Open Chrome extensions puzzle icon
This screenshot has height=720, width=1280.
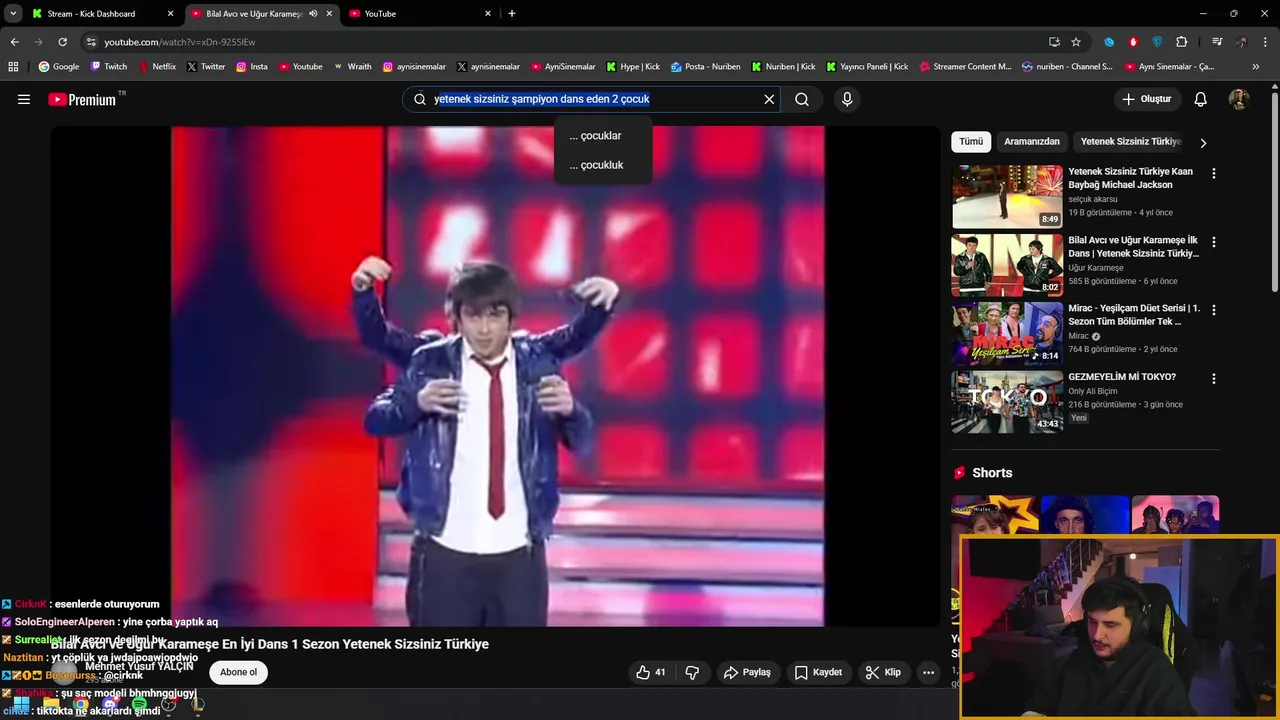pos(1181,42)
